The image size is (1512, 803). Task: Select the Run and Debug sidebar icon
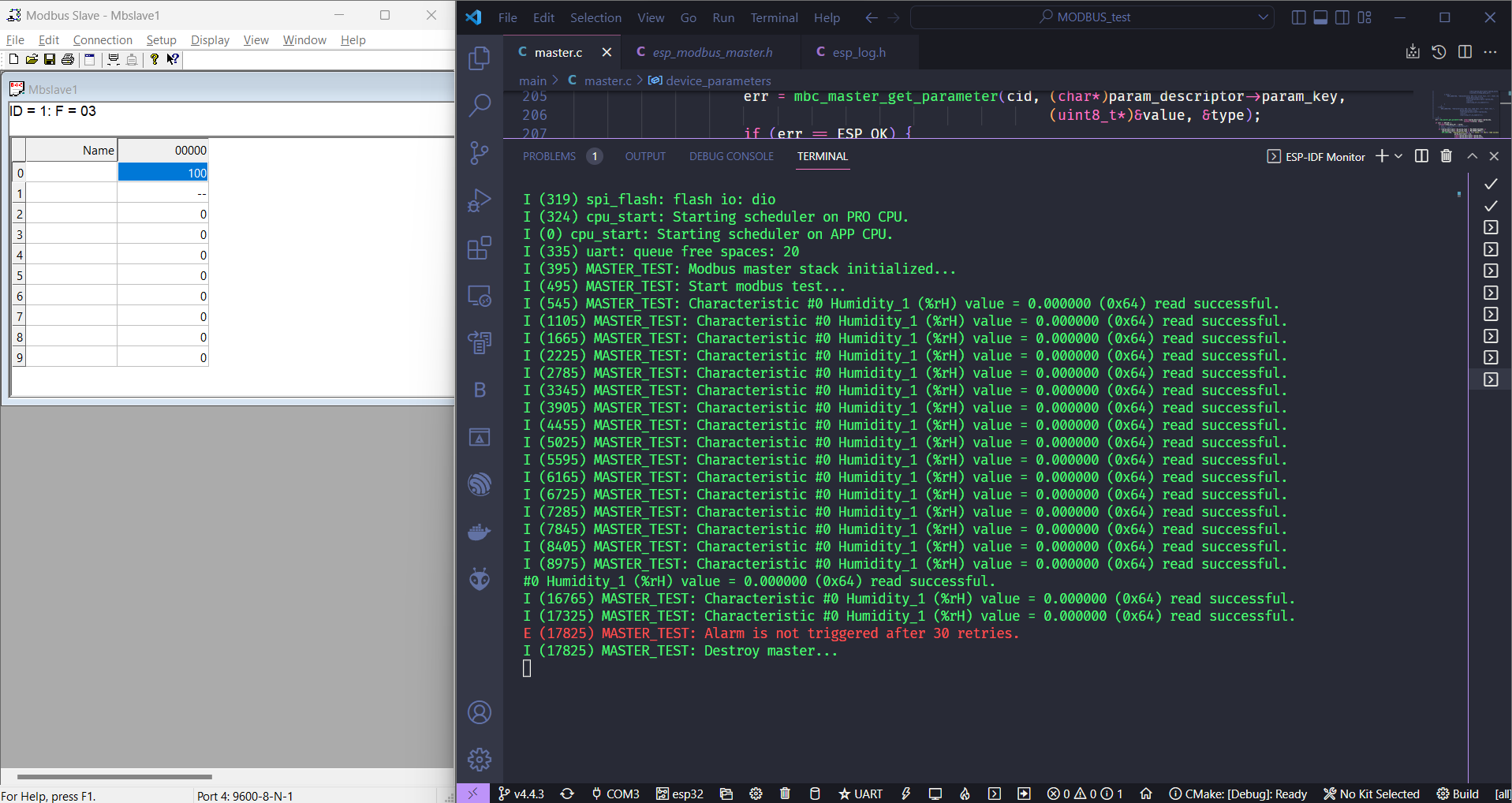pos(479,200)
